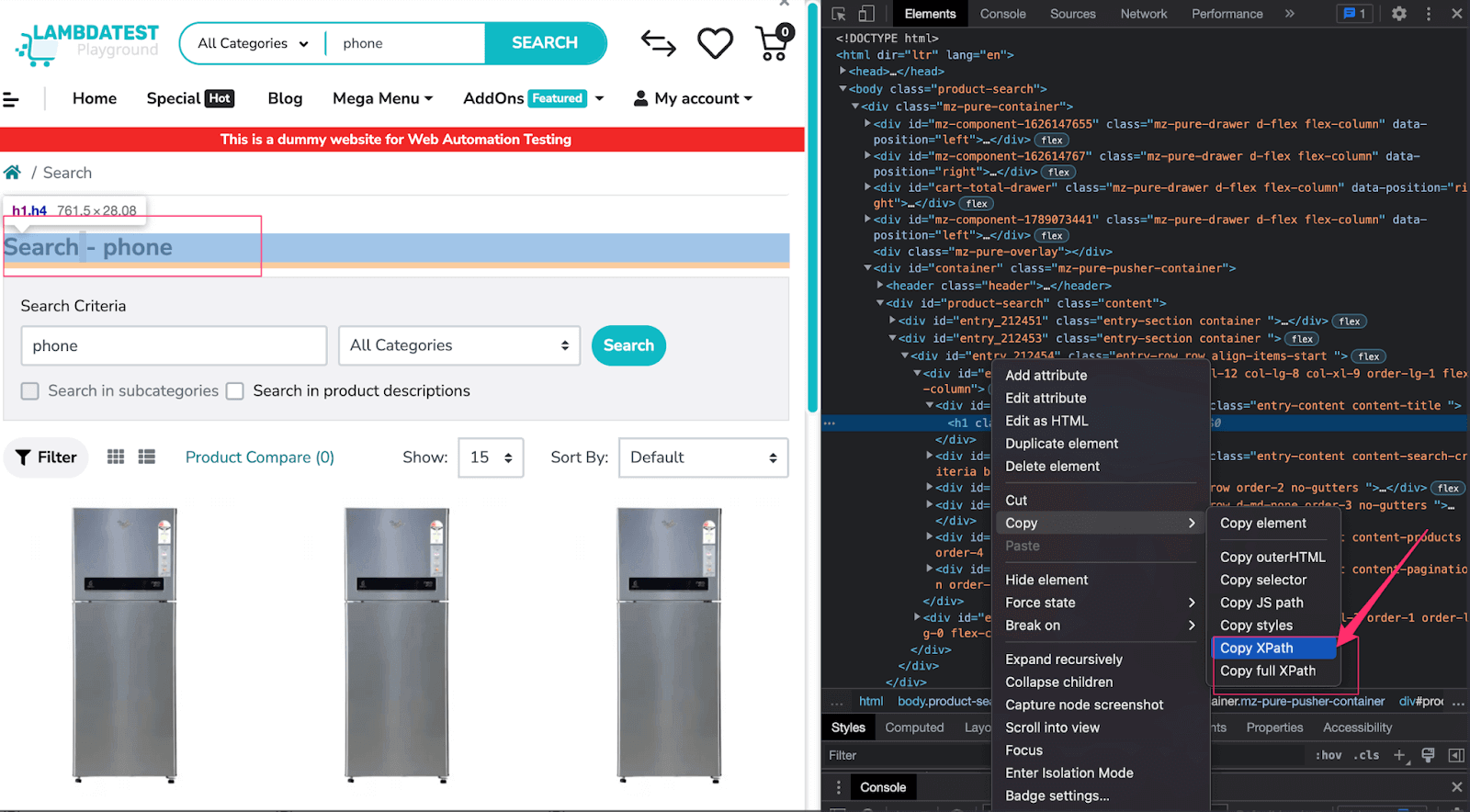This screenshot has width=1470, height=812.
Task: Toggle :hov element state button
Action: click(x=1329, y=755)
